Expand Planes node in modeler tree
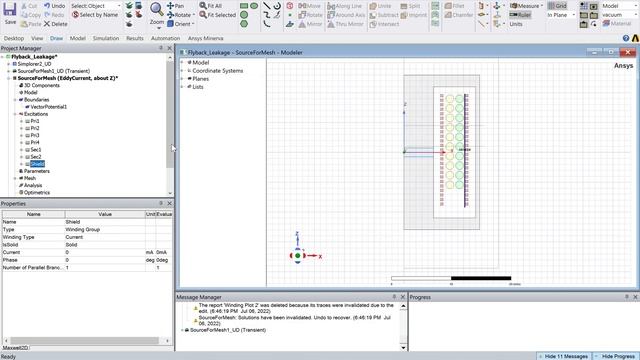Screen dimensions: 640x360 coord(182,79)
